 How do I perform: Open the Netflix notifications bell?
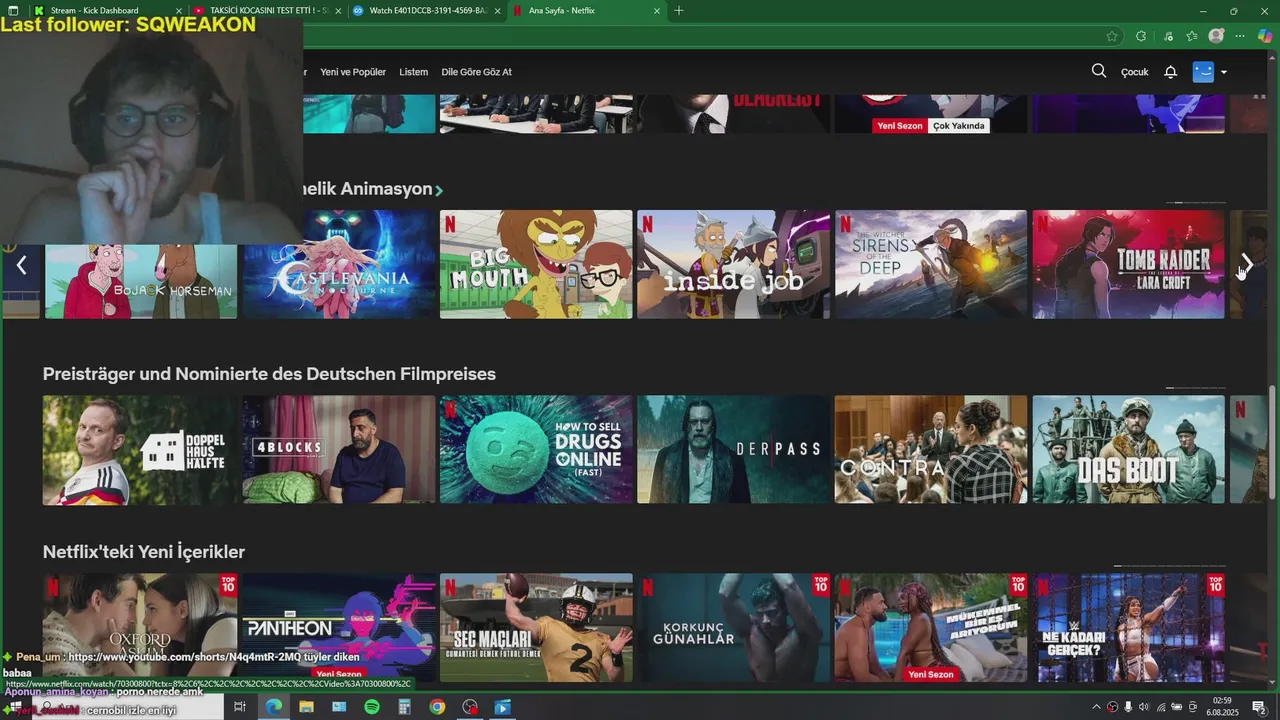click(x=1170, y=72)
